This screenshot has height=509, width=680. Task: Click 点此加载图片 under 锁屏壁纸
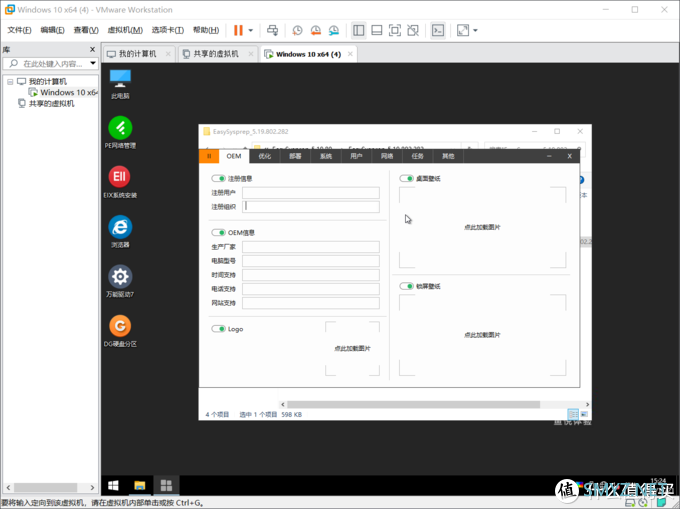click(482, 335)
